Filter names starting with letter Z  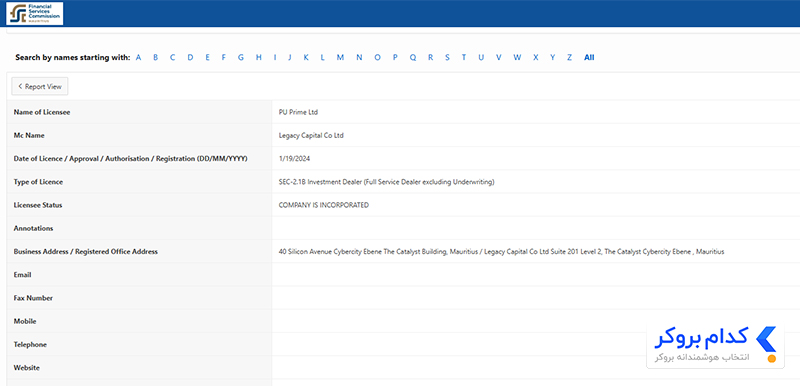coord(569,58)
